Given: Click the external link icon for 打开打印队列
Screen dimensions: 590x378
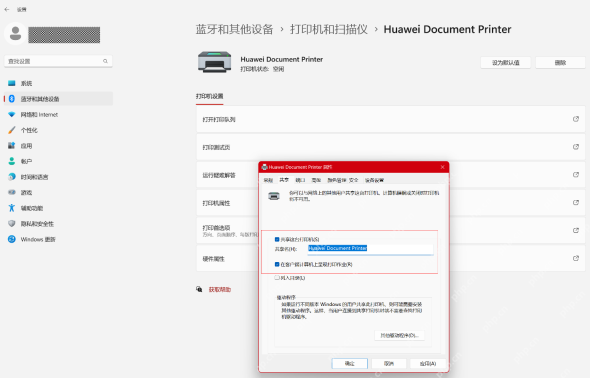Looking at the screenshot, I should 576,119.
